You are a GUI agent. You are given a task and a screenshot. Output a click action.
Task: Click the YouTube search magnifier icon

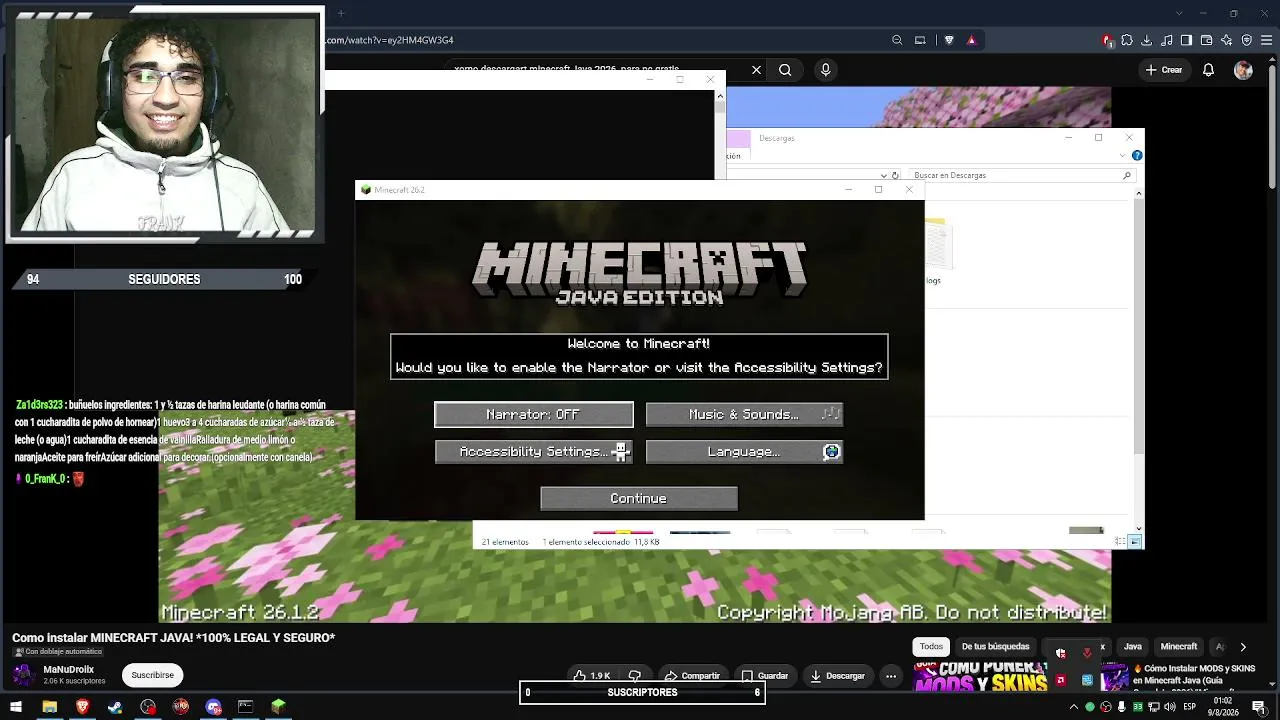coord(785,70)
